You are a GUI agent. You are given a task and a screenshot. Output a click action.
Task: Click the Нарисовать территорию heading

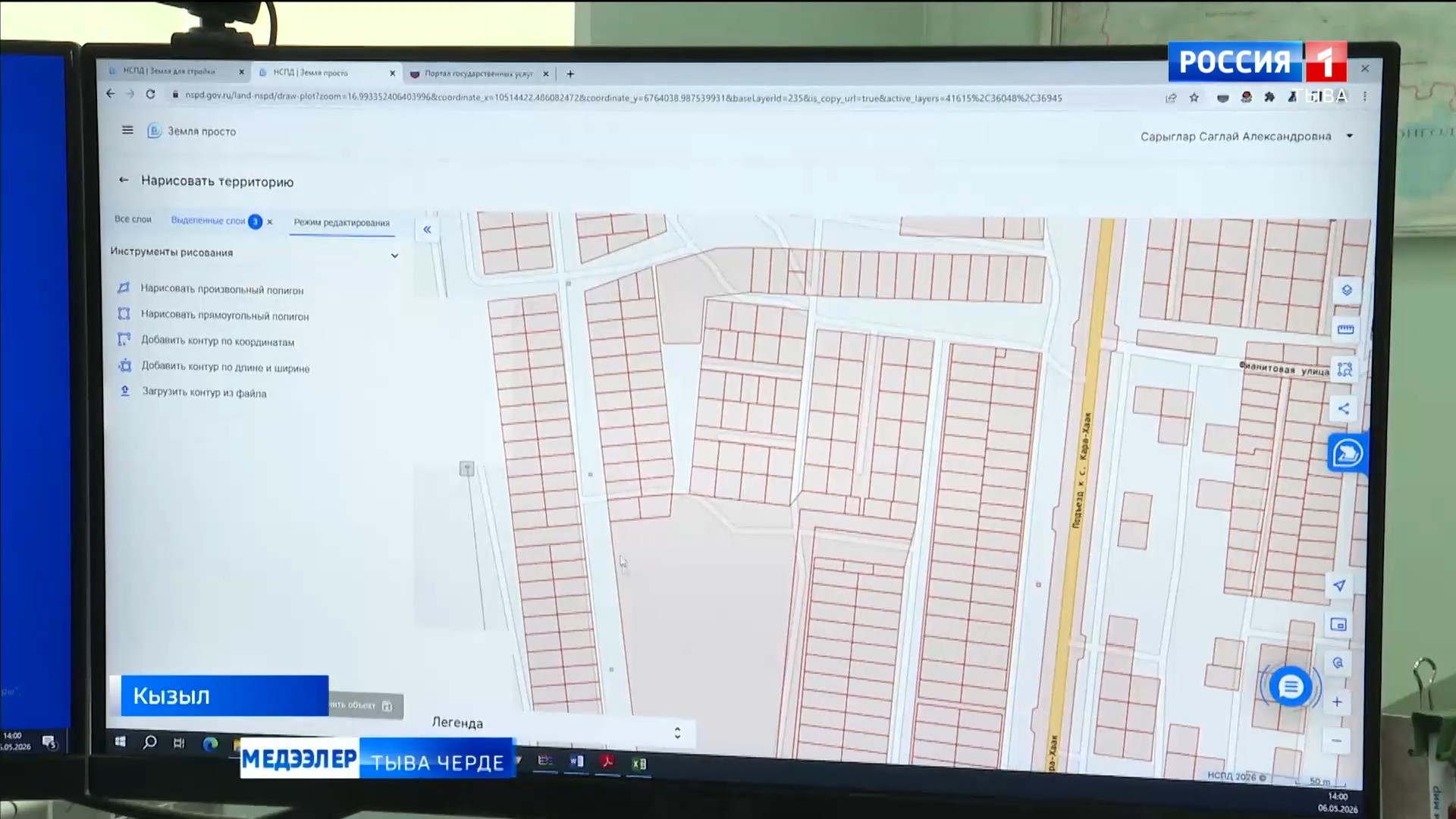click(218, 181)
